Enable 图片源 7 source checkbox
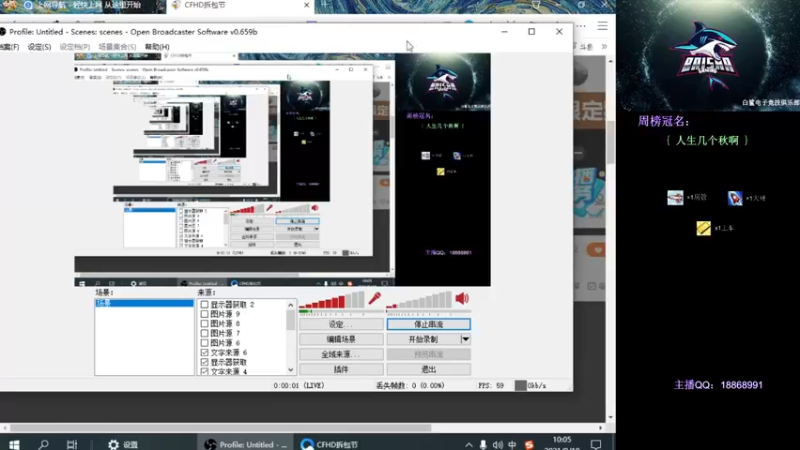800x450 pixels. (204, 333)
